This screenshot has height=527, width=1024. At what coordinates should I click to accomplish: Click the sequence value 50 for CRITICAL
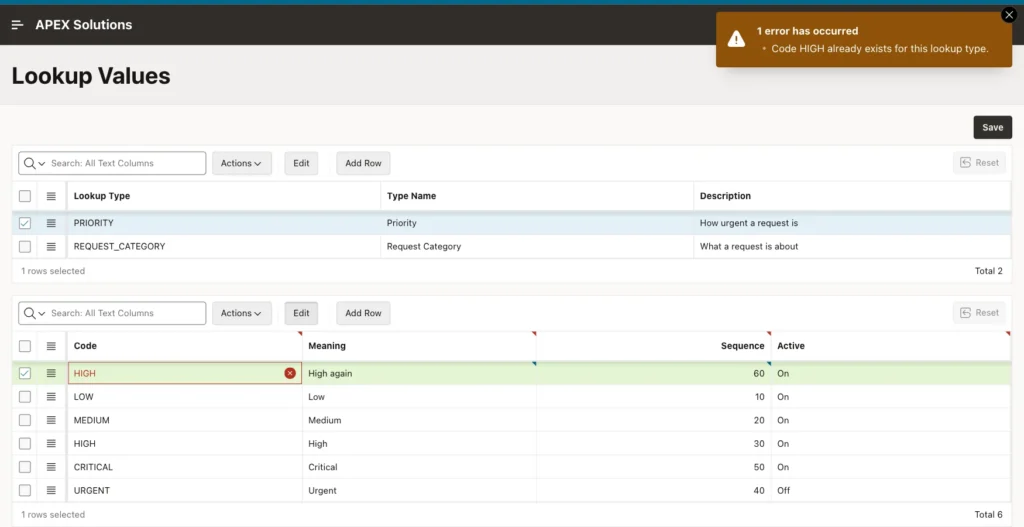[x=758, y=468]
